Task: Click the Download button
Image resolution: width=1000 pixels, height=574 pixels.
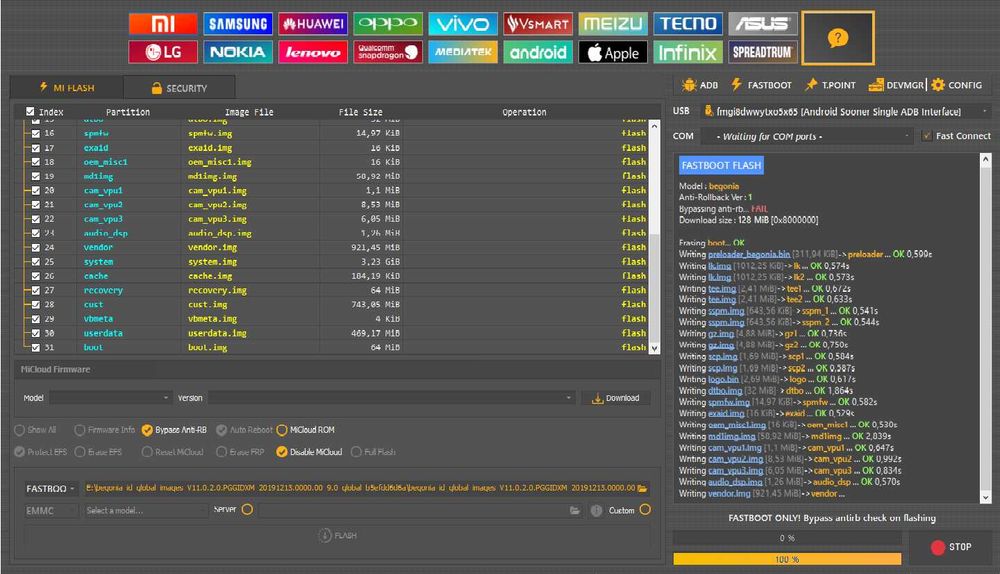Action: click(616, 398)
